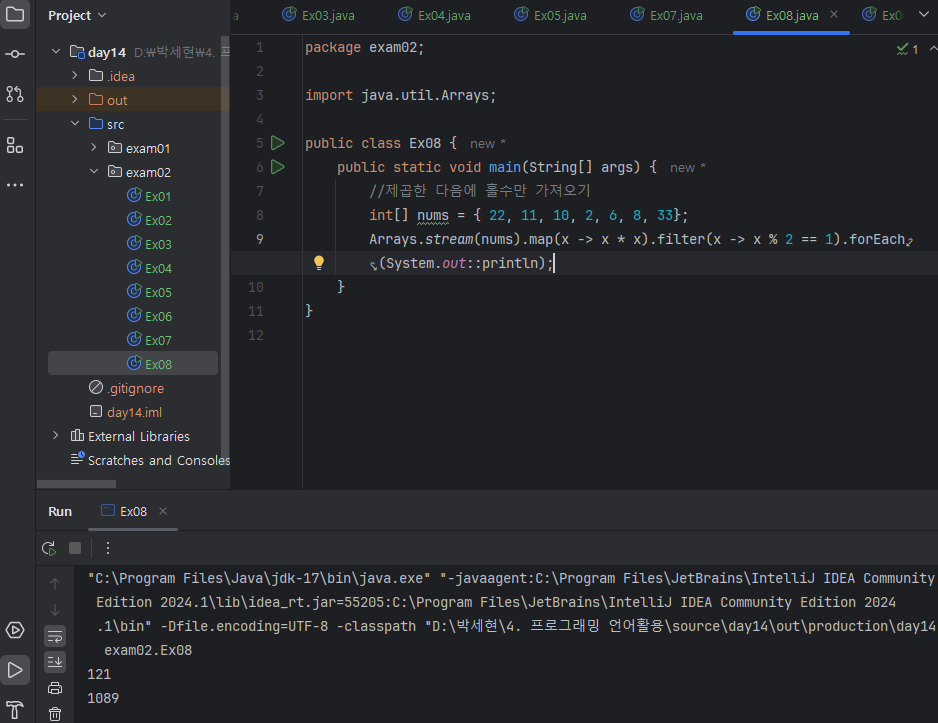
Task: Close the Ex08 run tab
Action: 163,511
